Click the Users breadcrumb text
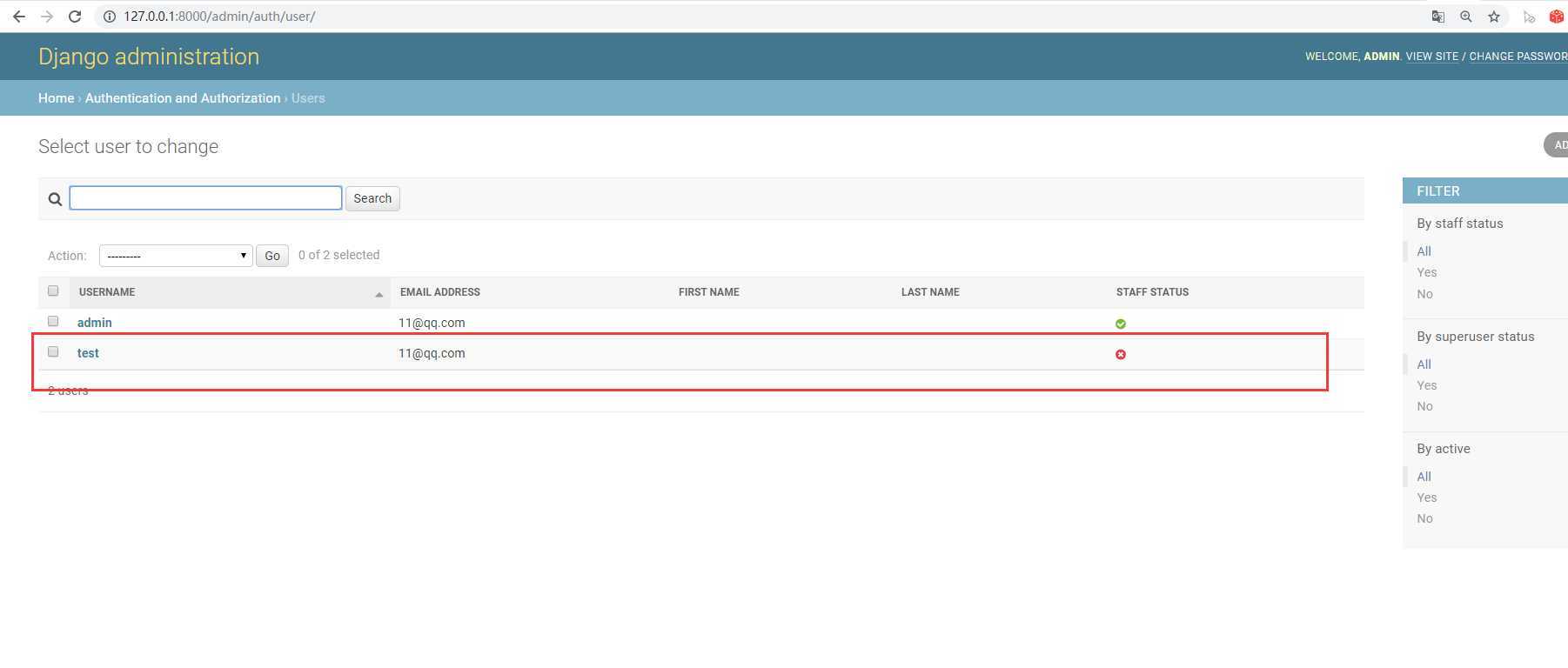1568x668 pixels. click(x=308, y=98)
